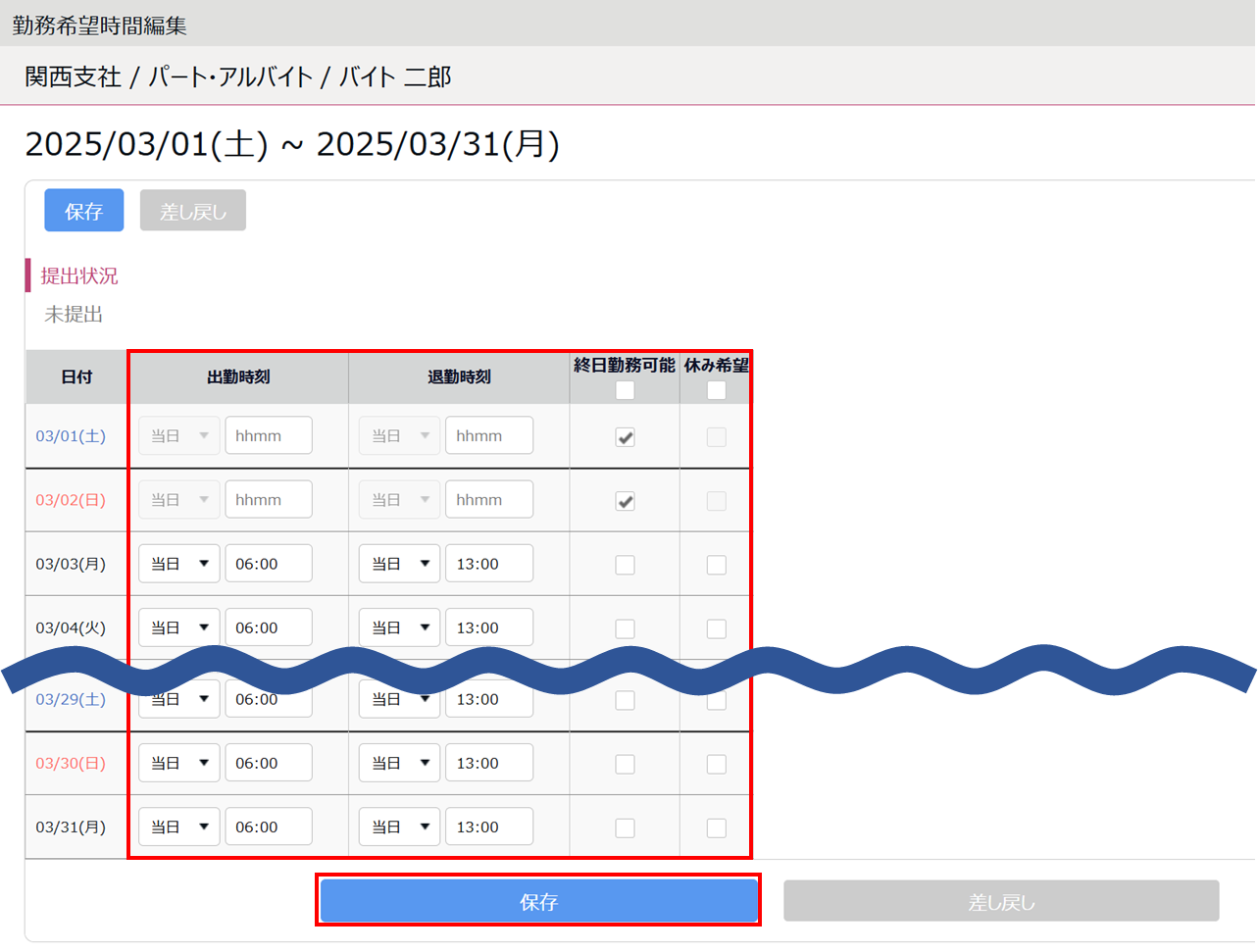Click 13:00 end time field for 03/04(火)

point(489,627)
